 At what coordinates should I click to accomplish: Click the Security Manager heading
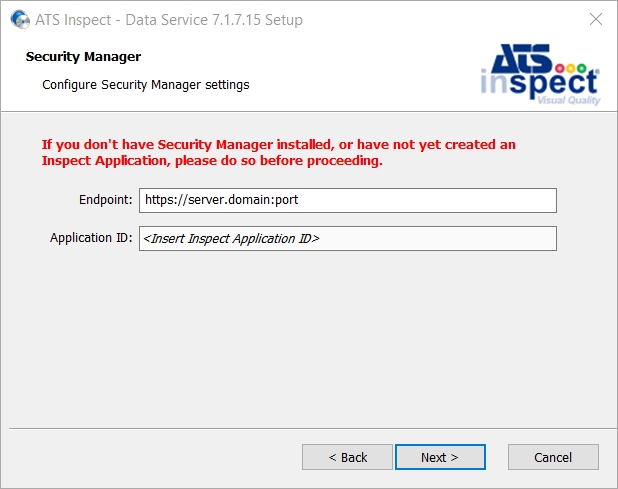coord(83,57)
